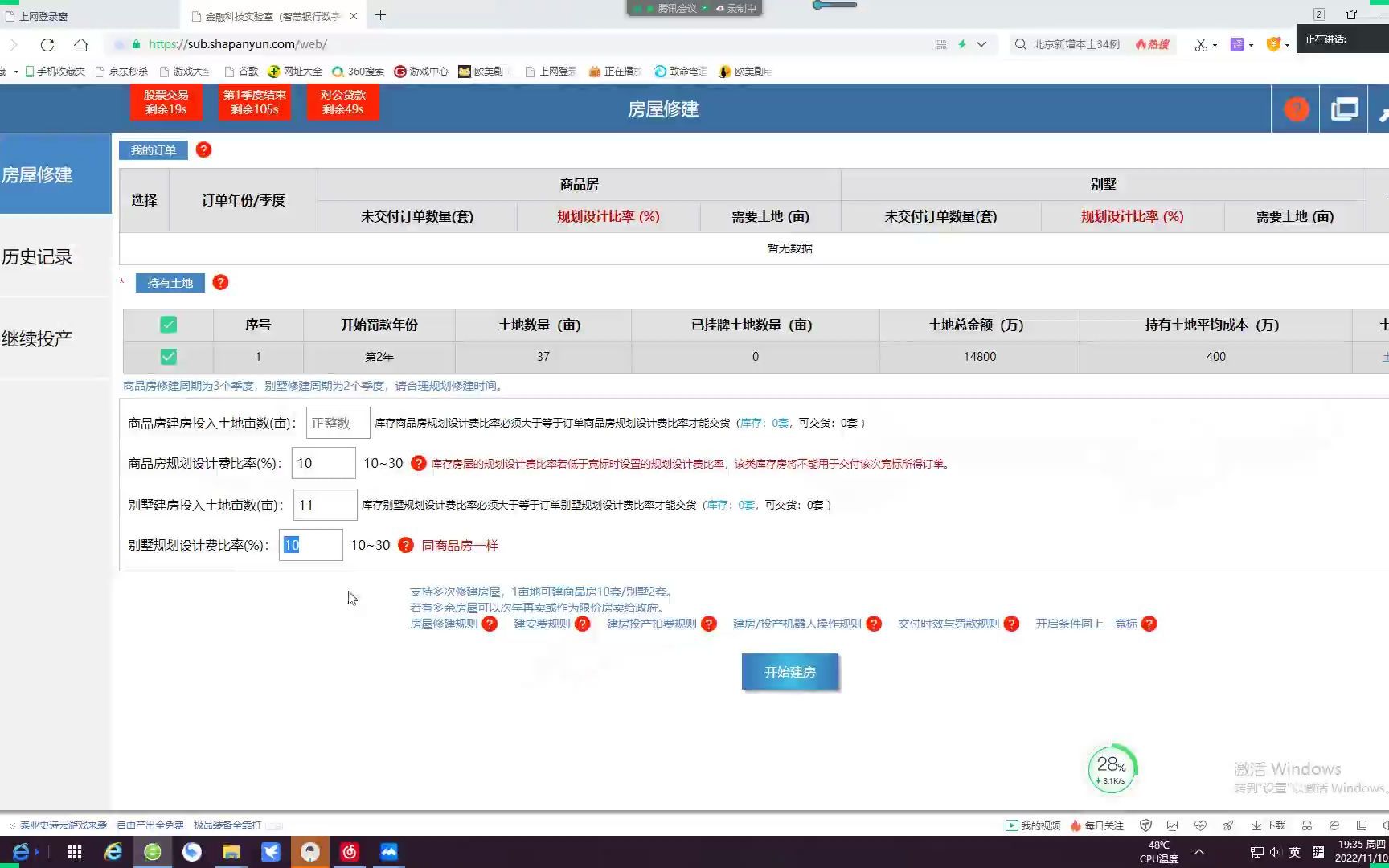Switch to 上网登录窗 browser tab
1389x868 pixels.
[88, 16]
